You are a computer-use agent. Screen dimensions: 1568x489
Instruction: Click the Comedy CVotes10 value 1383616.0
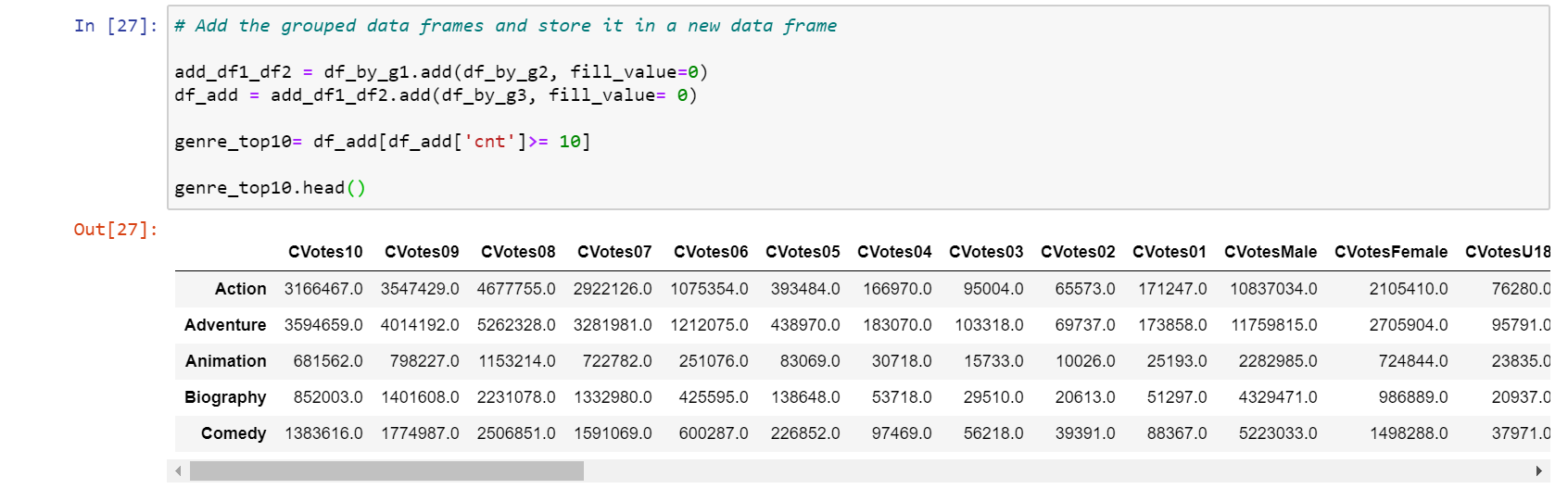click(323, 433)
